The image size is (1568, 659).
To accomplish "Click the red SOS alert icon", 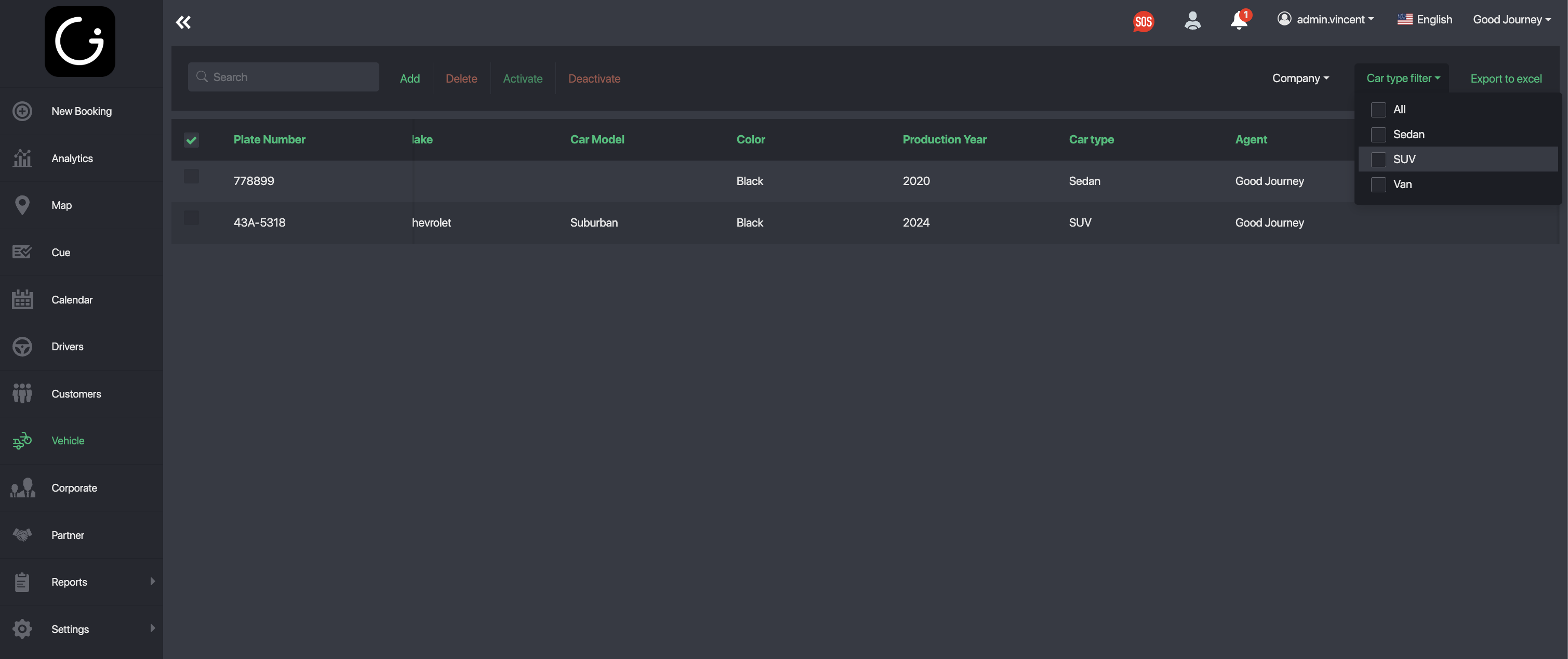I will pyautogui.click(x=1143, y=22).
